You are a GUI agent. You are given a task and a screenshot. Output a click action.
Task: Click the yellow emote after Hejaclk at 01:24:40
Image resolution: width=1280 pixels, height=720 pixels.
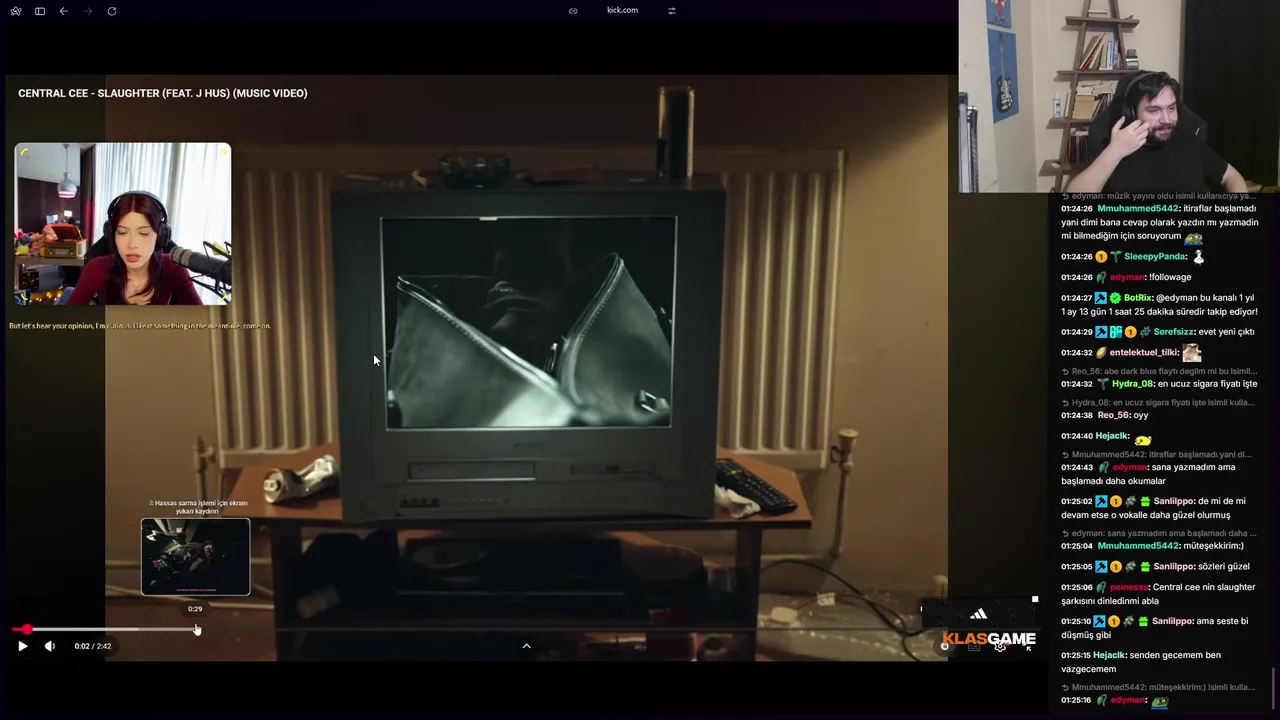click(x=1143, y=440)
